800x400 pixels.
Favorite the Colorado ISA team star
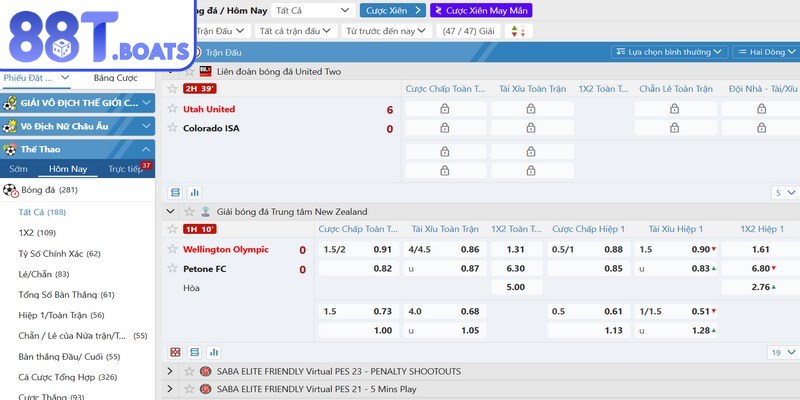point(172,128)
